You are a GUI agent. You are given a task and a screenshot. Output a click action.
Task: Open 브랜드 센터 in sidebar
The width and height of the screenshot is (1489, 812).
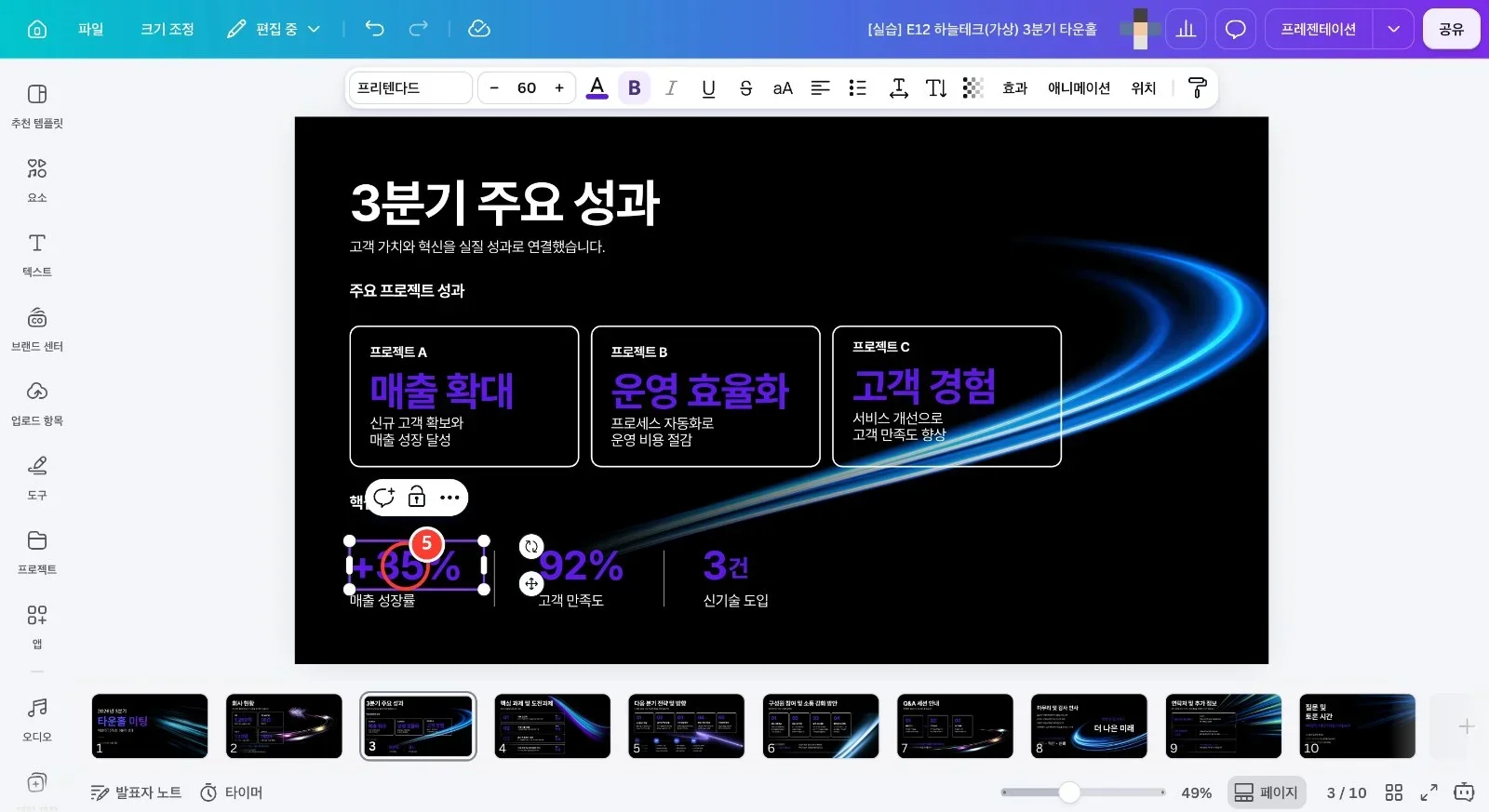(37, 328)
